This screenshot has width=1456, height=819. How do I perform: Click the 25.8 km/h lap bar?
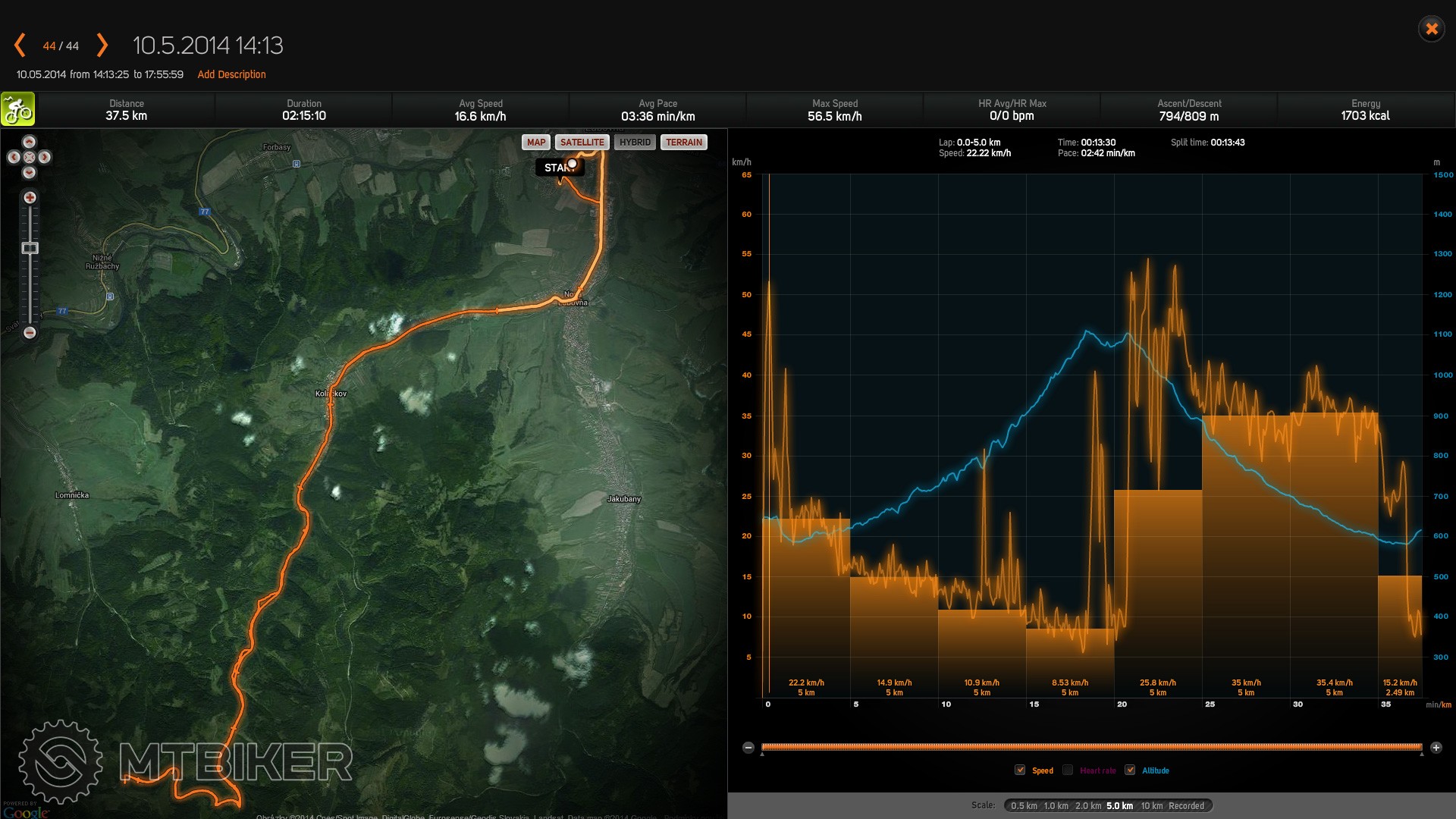tap(1157, 591)
